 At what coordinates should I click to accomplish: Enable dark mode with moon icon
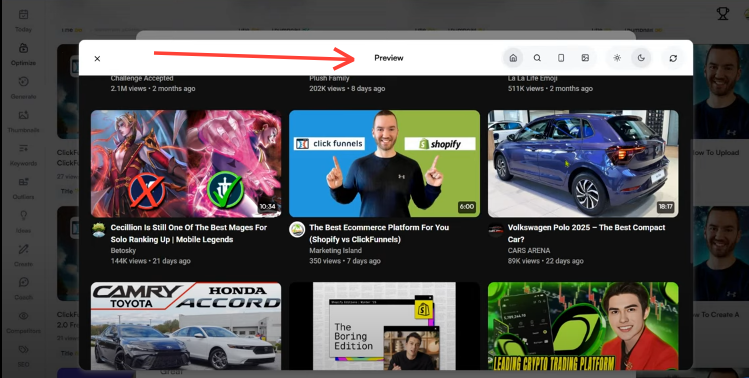point(641,58)
